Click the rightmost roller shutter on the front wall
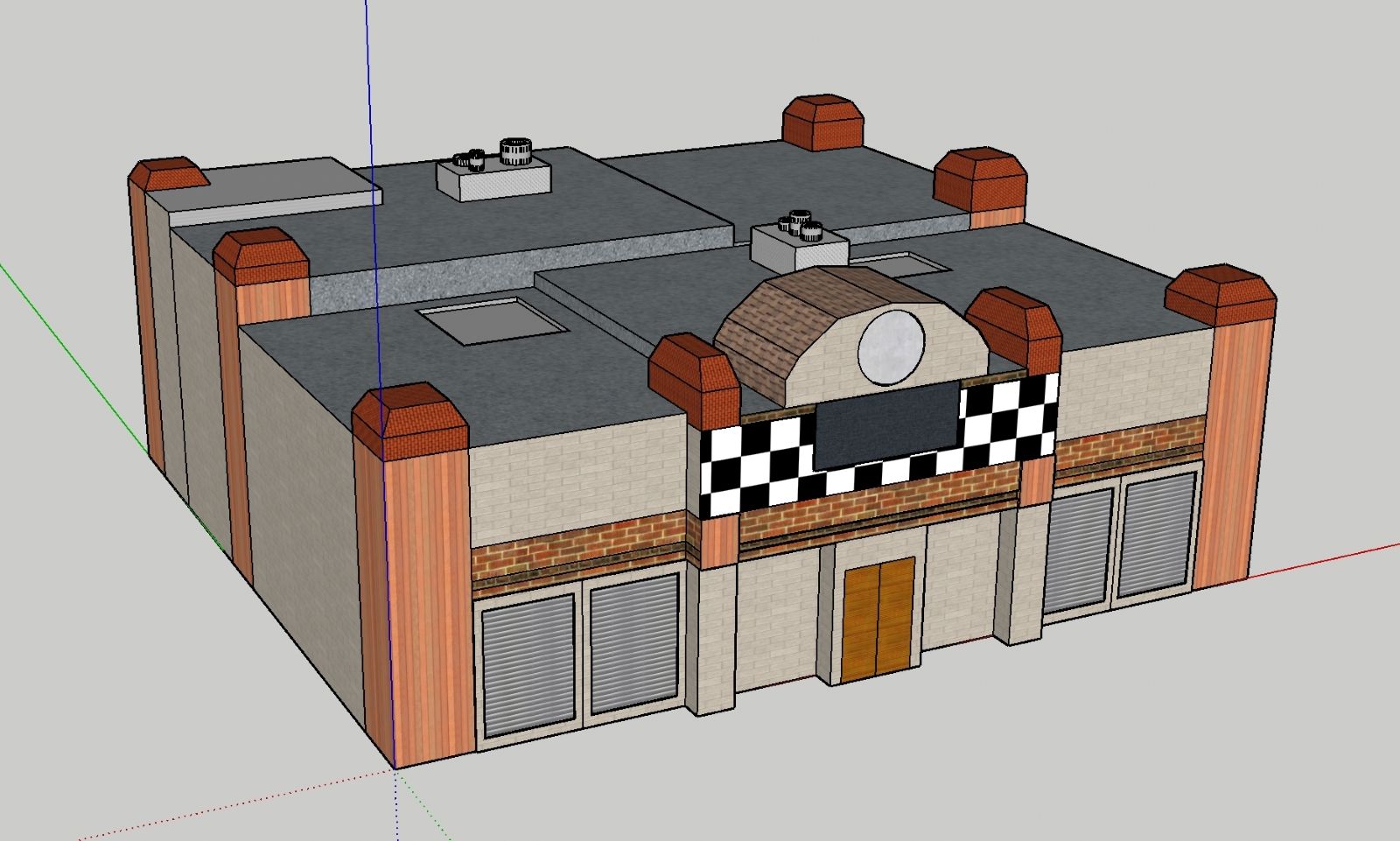This screenshot has width=1400, height=841. (1157, 536)
